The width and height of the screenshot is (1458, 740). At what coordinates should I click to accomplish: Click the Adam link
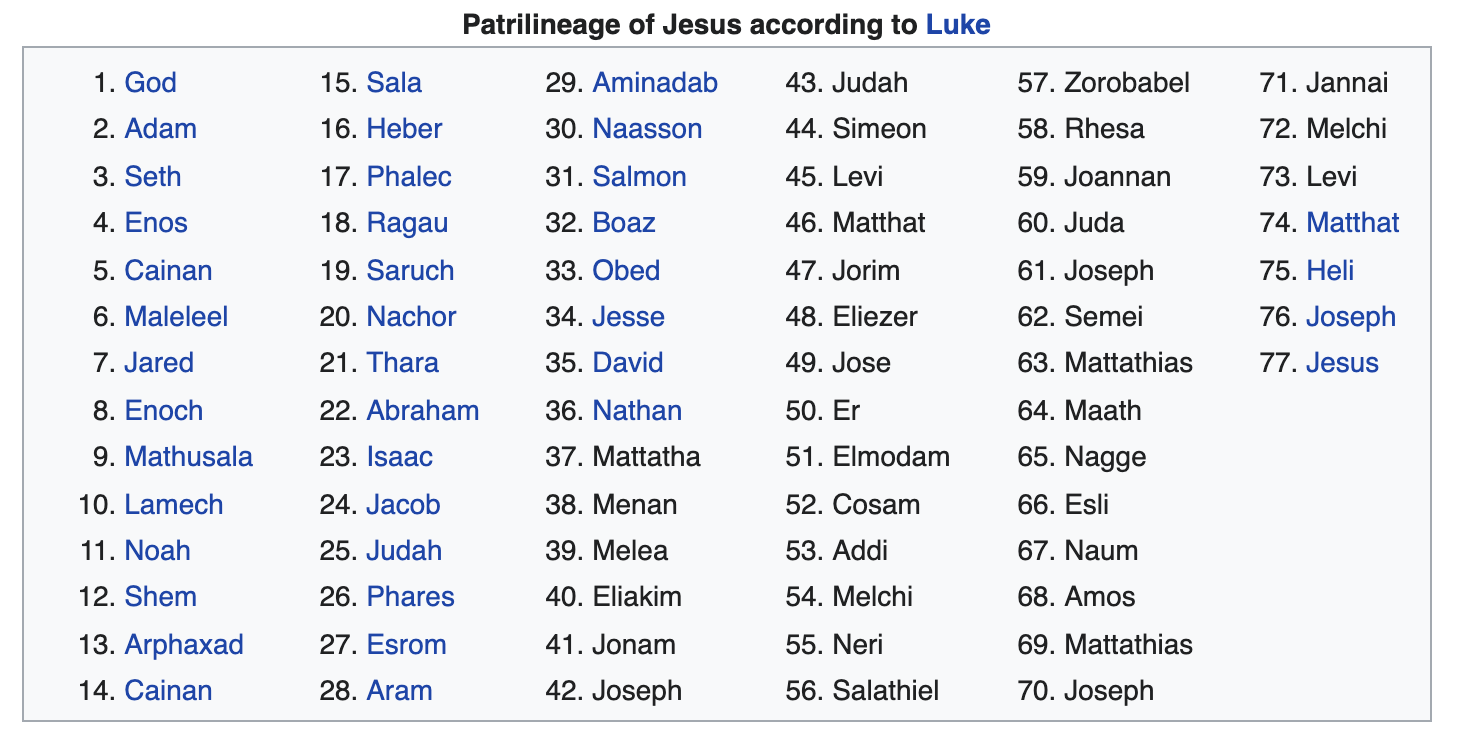[x=160, y=129]
